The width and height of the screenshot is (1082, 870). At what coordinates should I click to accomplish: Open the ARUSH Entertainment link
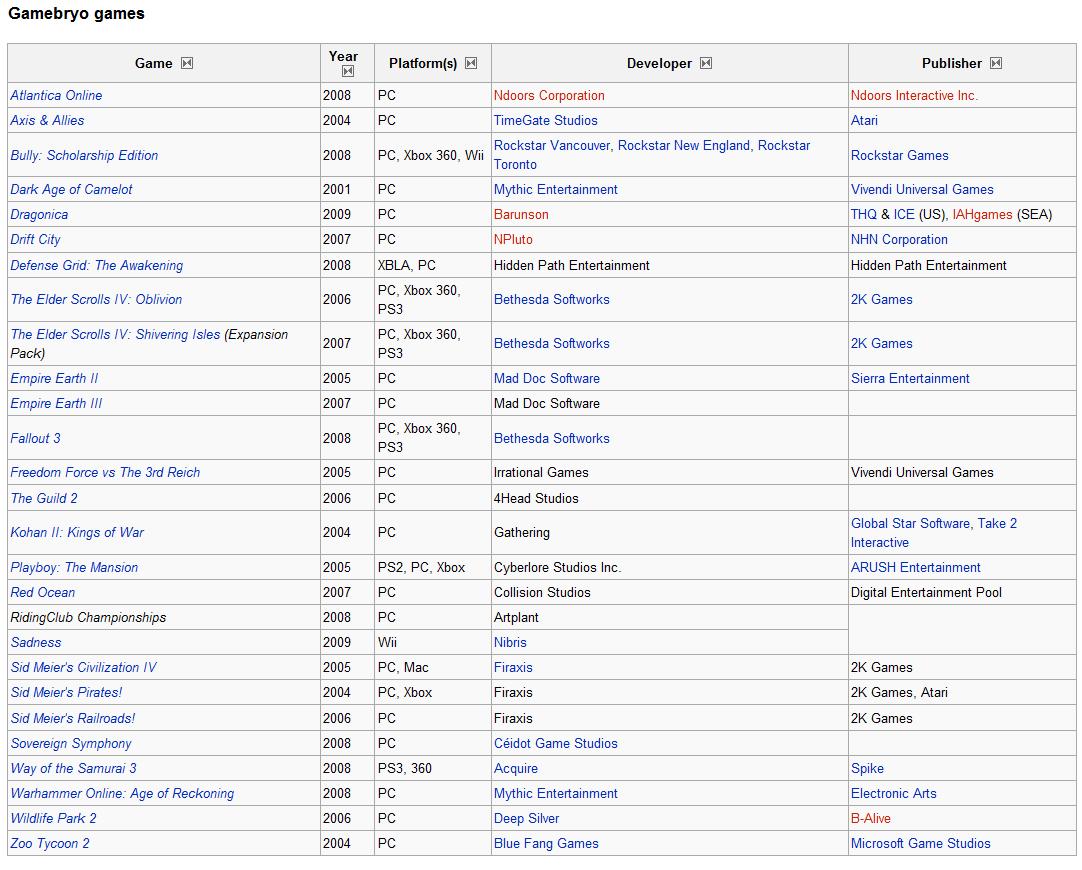(x=915, y=567)
